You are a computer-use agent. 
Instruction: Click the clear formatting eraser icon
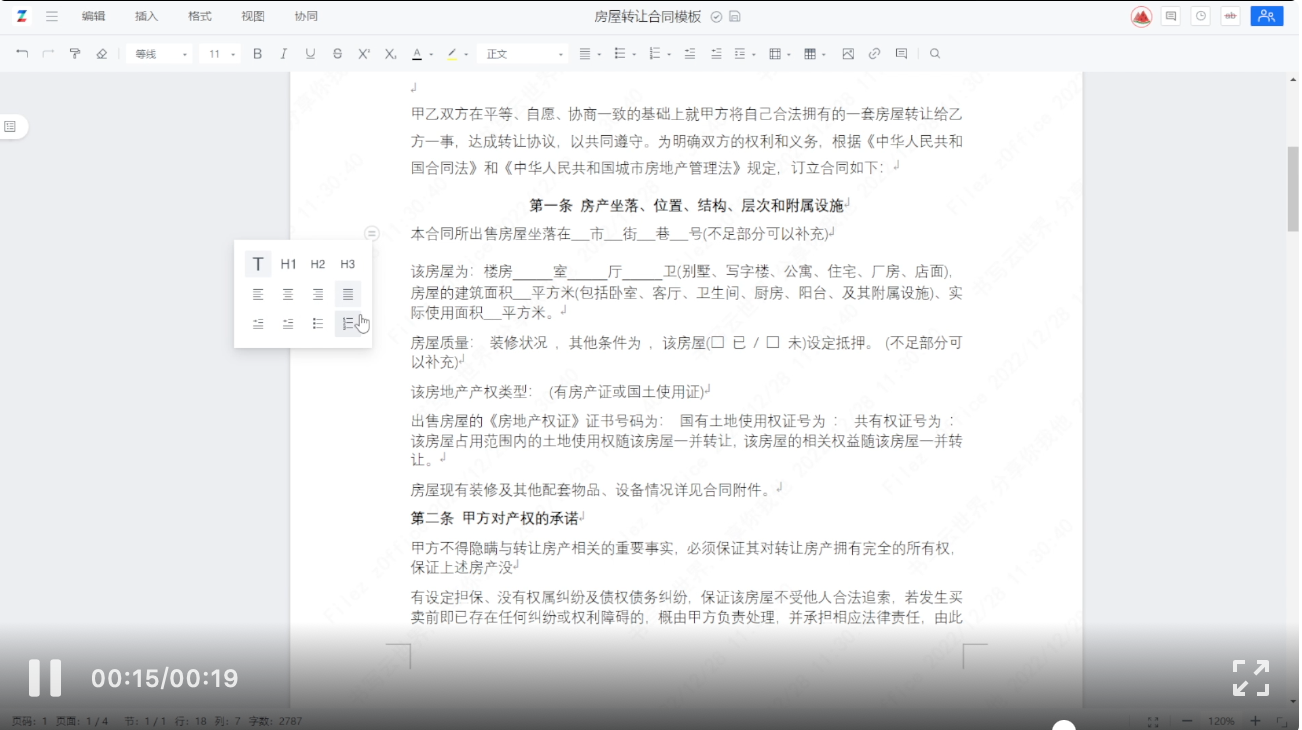click(101, 54)
